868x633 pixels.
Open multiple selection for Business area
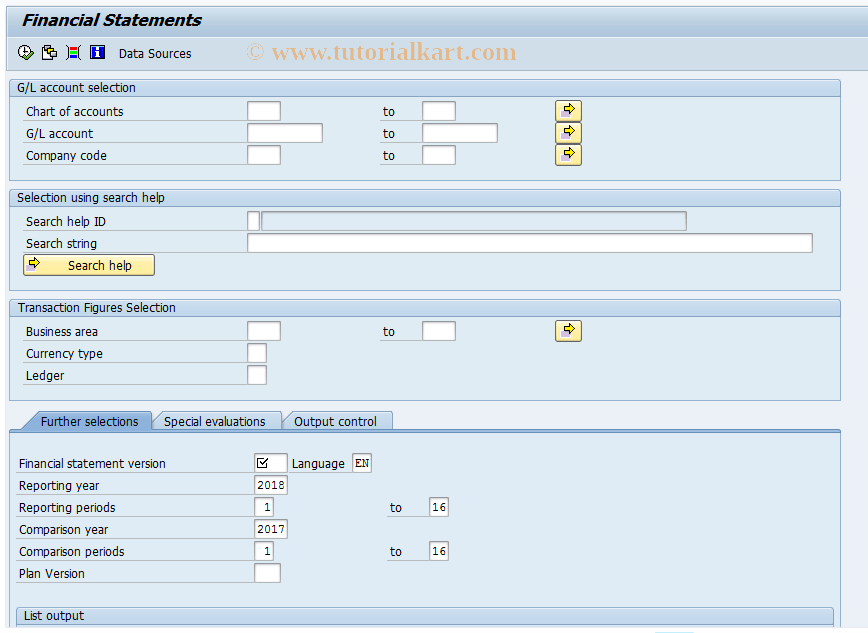568,330
